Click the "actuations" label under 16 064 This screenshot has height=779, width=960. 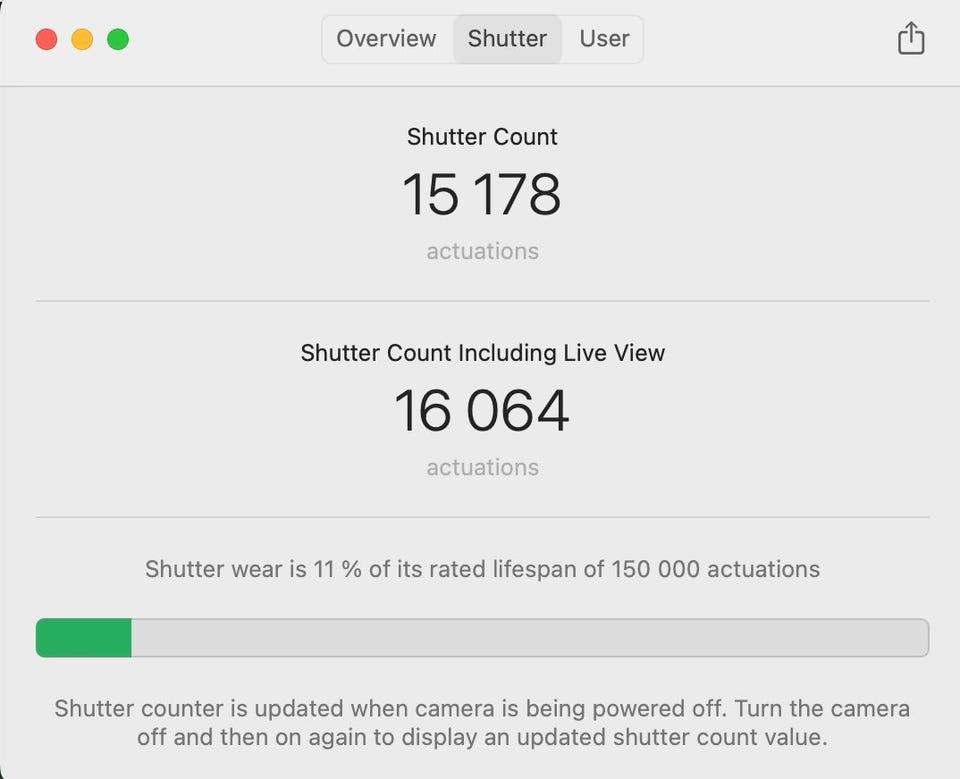482,467
